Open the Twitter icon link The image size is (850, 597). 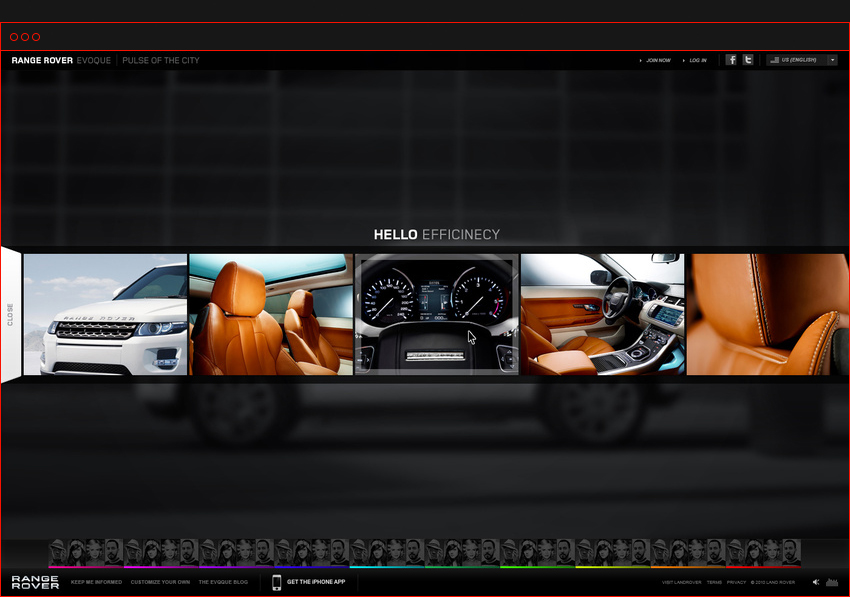point(748,60)
